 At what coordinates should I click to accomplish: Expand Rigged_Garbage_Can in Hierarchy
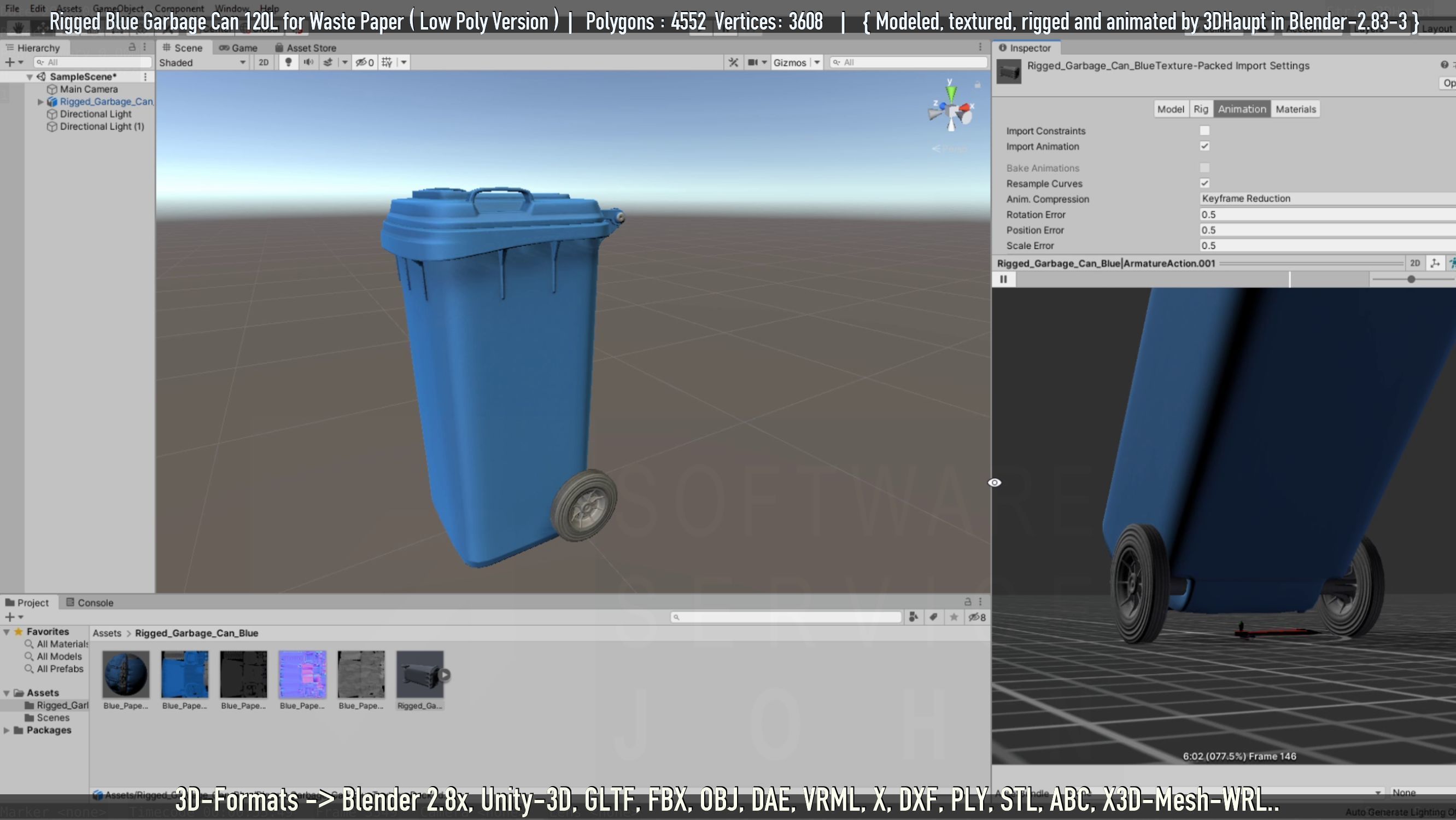[x=40, y=102]
